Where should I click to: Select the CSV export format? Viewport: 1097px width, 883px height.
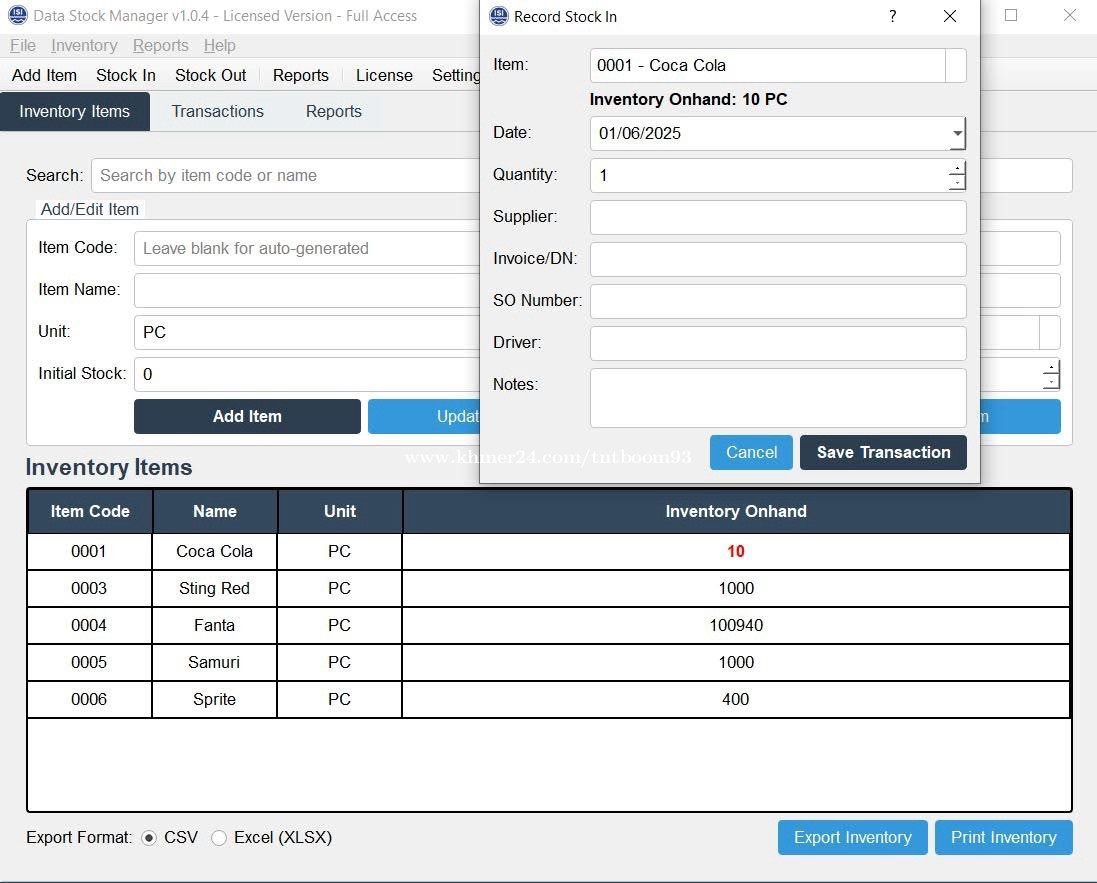tap(149, 838)
